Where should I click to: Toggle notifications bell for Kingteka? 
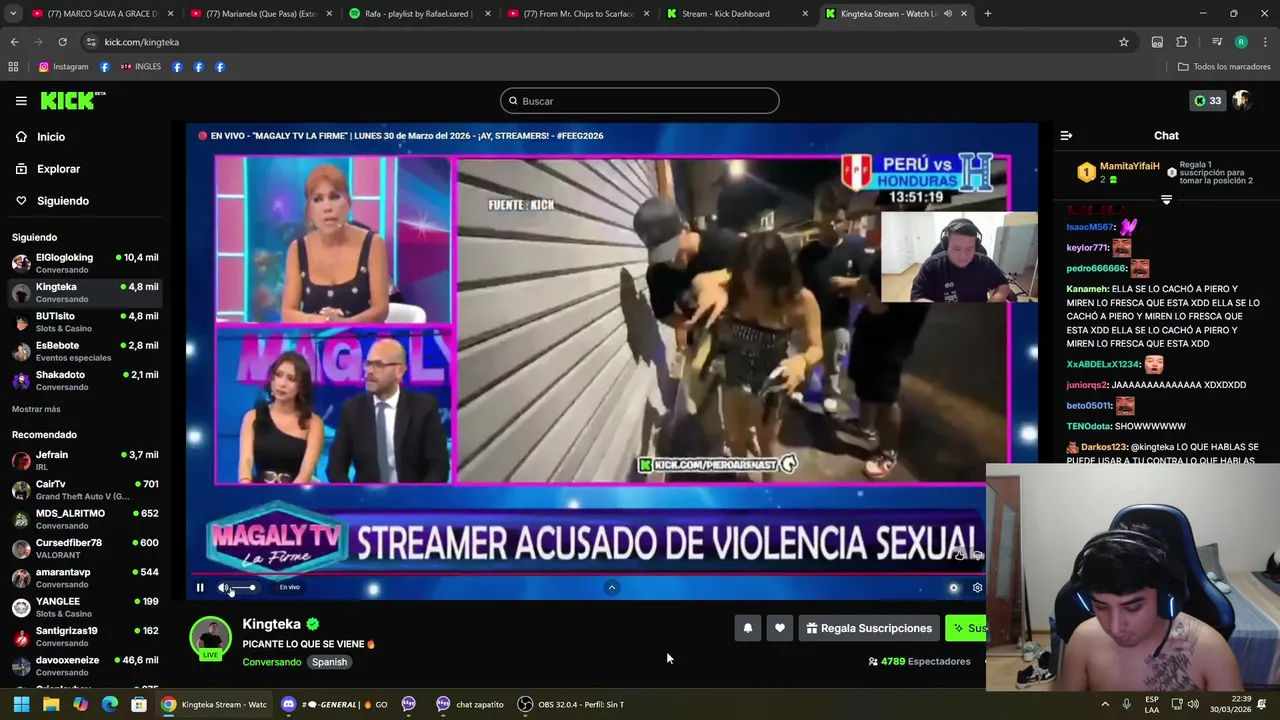[x=747, y=628]
